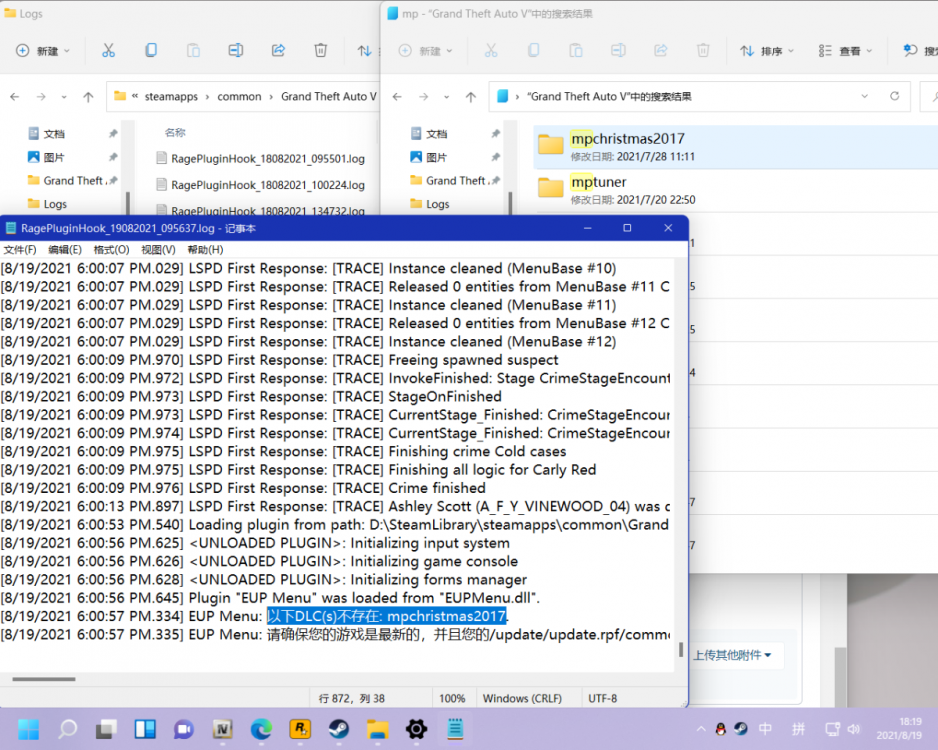Open 排序 sort dropdown in search window
This screenshot has width=938, height=750.
pos(767,51)
